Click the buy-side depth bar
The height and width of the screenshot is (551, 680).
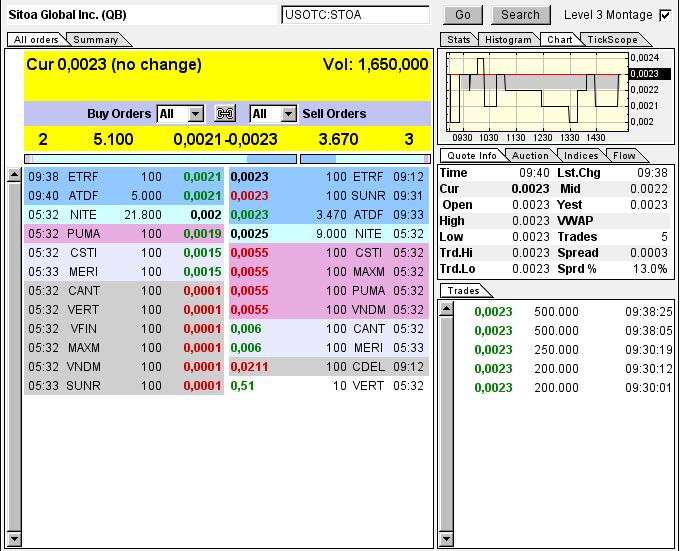point(160,158)
